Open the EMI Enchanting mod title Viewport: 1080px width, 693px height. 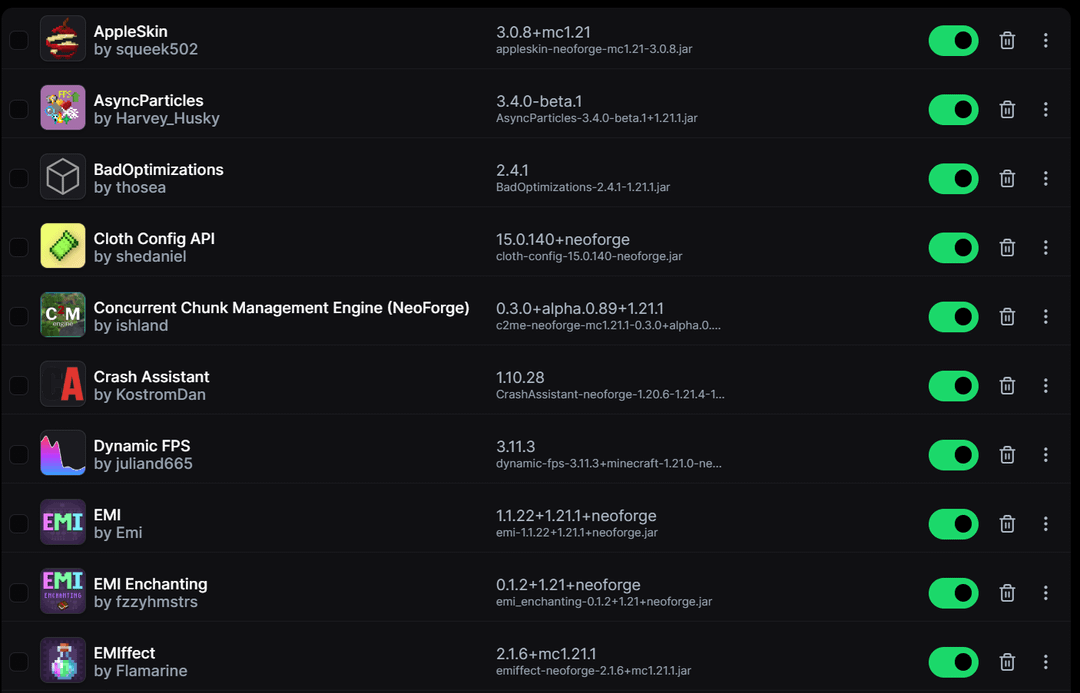coord(150,584)
